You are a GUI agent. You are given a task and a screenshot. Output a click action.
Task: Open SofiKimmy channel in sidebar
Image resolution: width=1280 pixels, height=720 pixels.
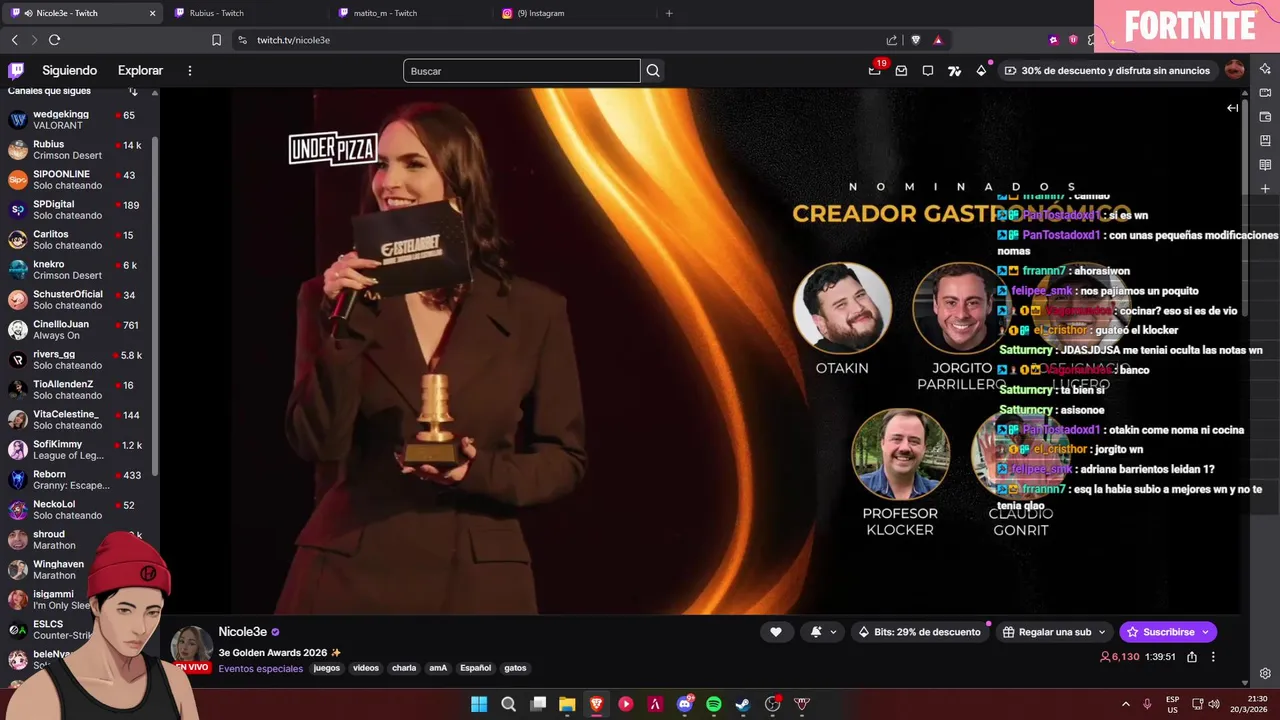tap(77, 450)
